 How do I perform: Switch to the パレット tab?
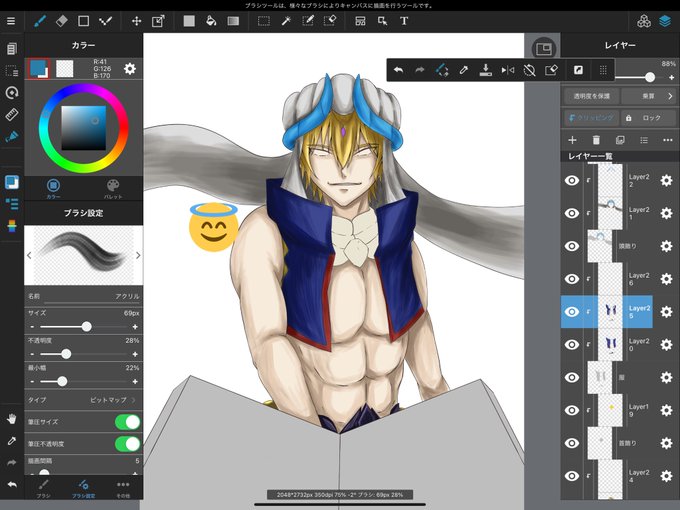113,189
